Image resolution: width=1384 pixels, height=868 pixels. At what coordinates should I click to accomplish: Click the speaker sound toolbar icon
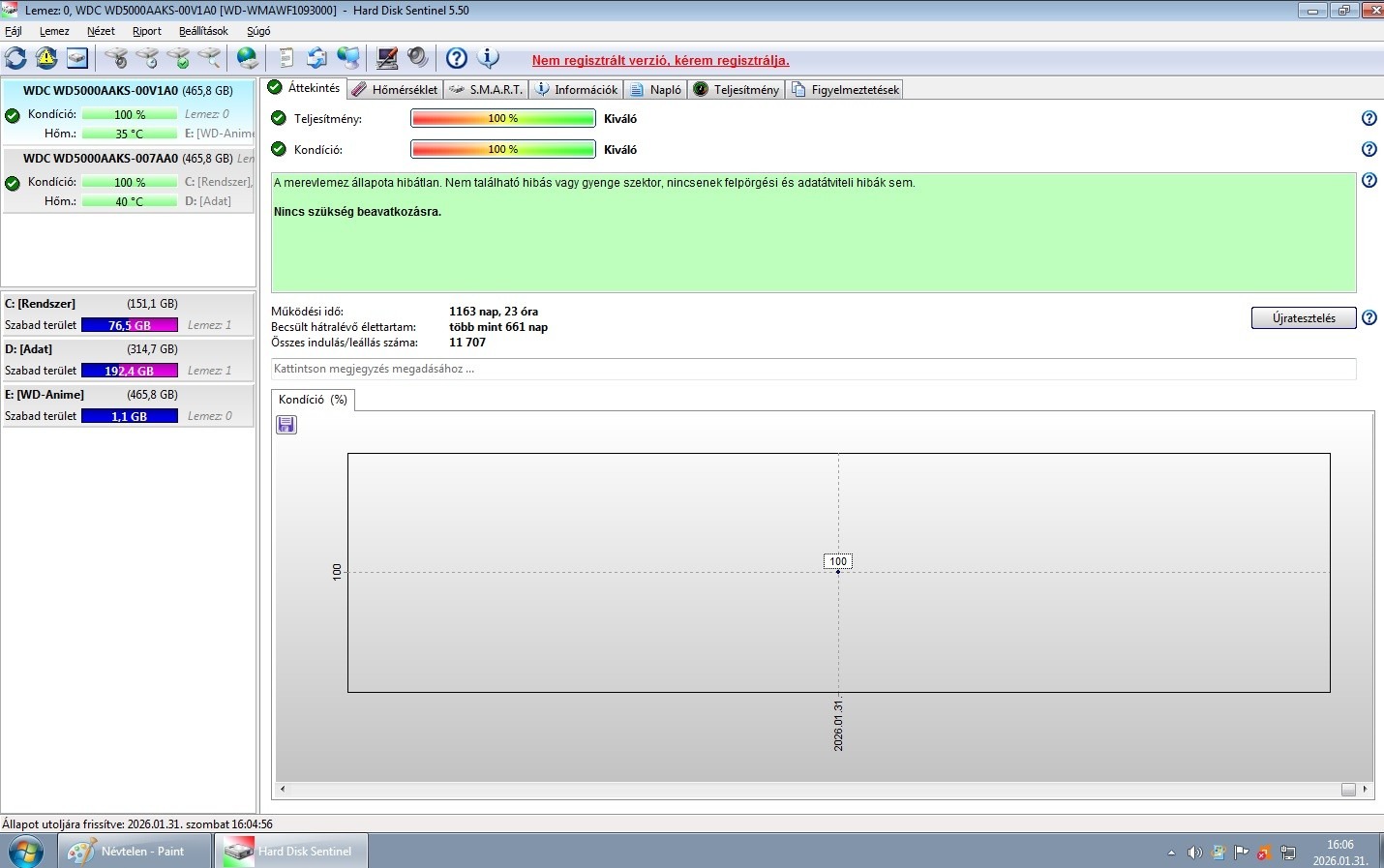pos(418,58)
